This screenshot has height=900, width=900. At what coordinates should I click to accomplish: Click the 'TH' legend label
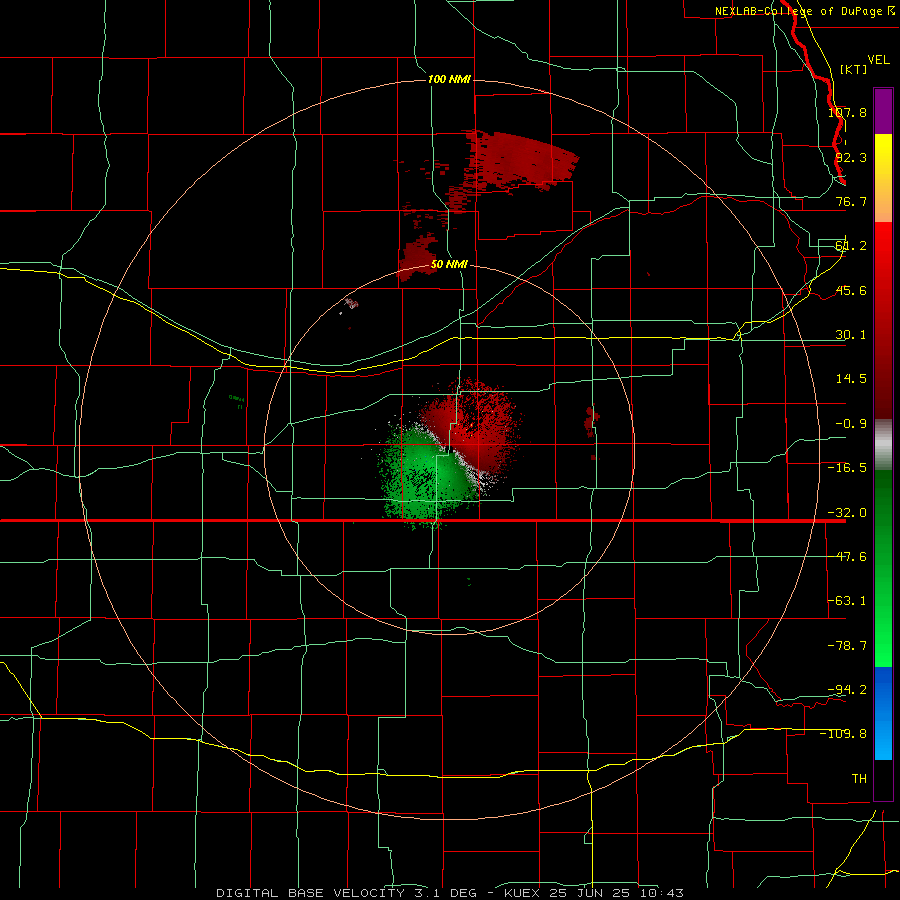click(x=859, y=778)
